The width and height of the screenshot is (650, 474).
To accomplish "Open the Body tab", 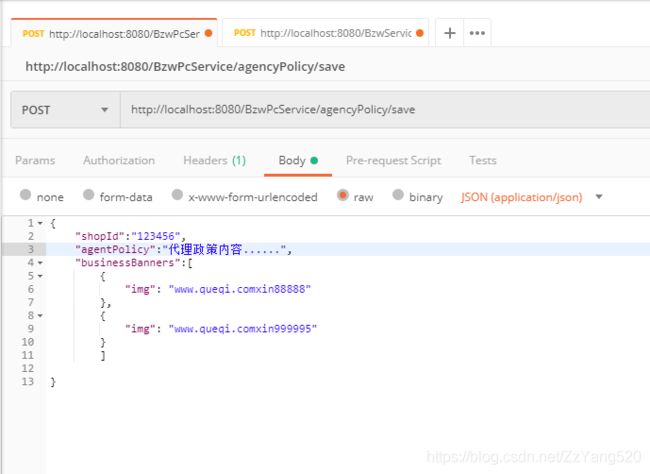I will [x=298, y=160].
